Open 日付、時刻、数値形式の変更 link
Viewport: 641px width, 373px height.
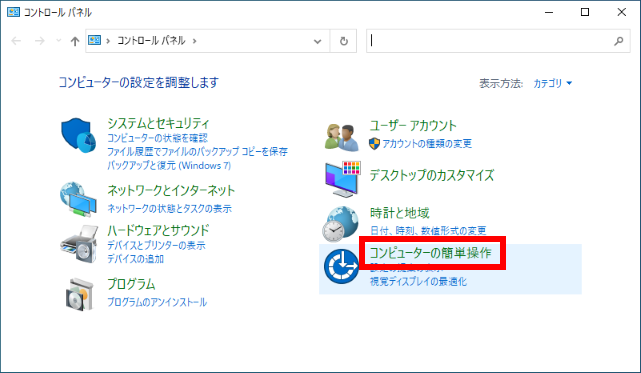tap(428, 231)
